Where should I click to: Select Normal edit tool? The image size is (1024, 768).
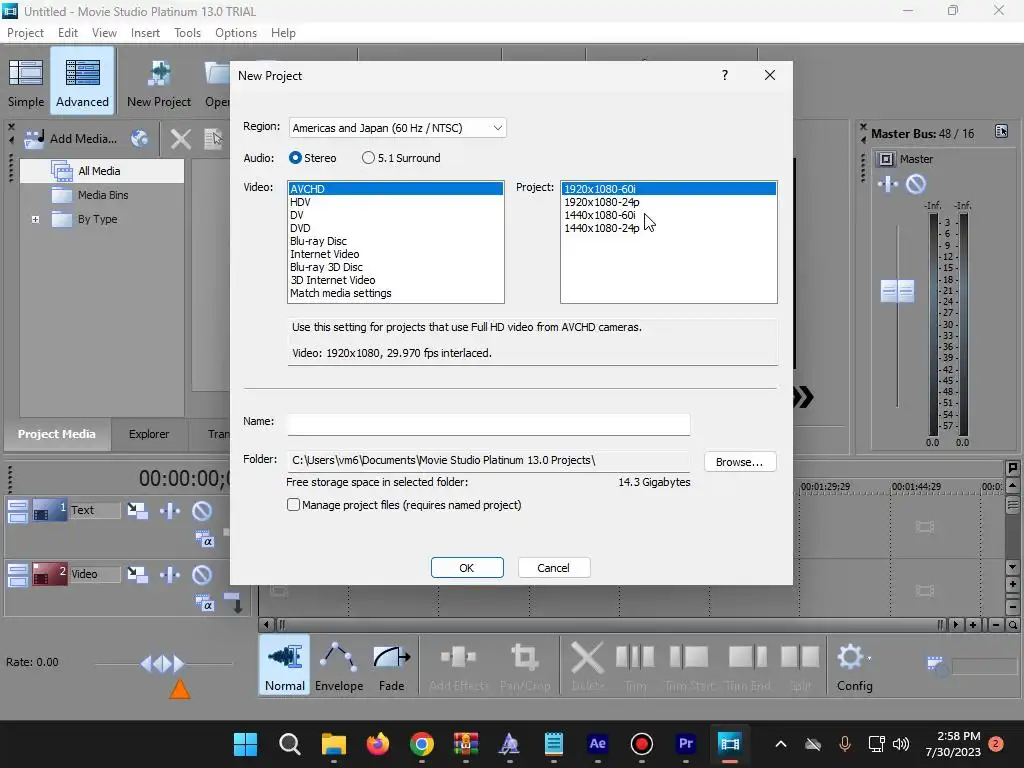click(285, 665)
